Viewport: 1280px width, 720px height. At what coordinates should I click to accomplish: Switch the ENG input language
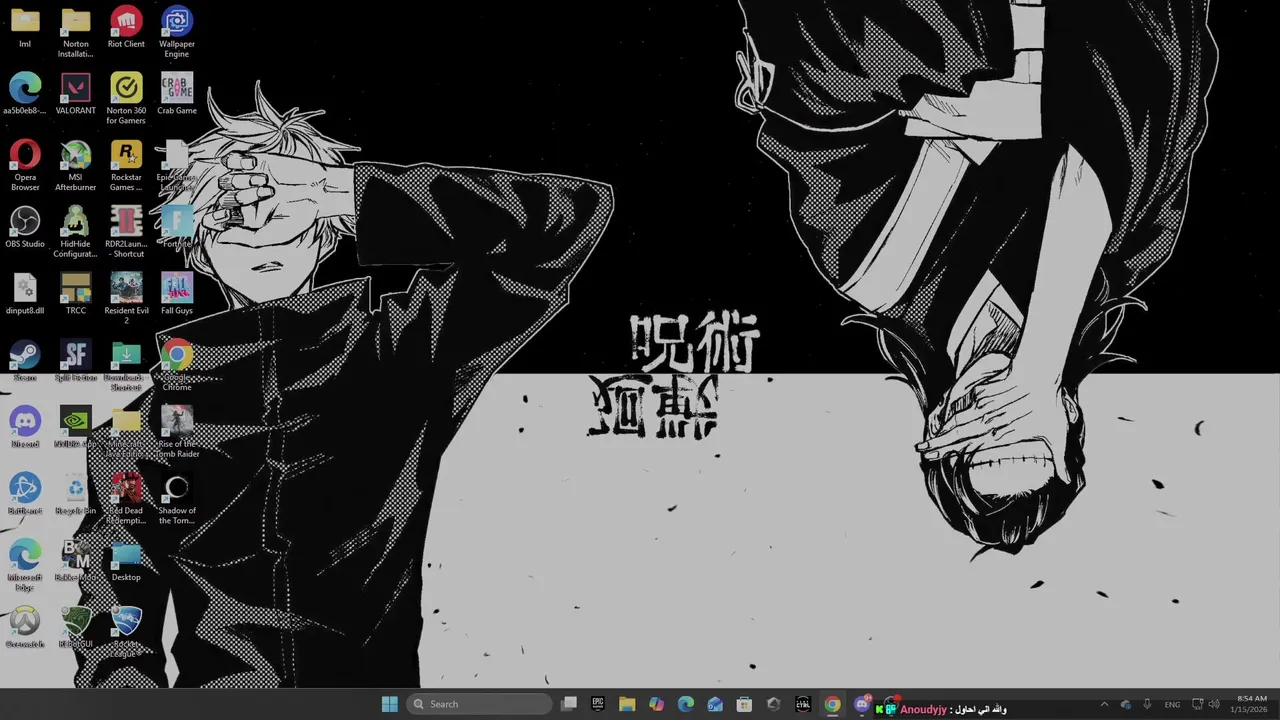(1172, 704)
